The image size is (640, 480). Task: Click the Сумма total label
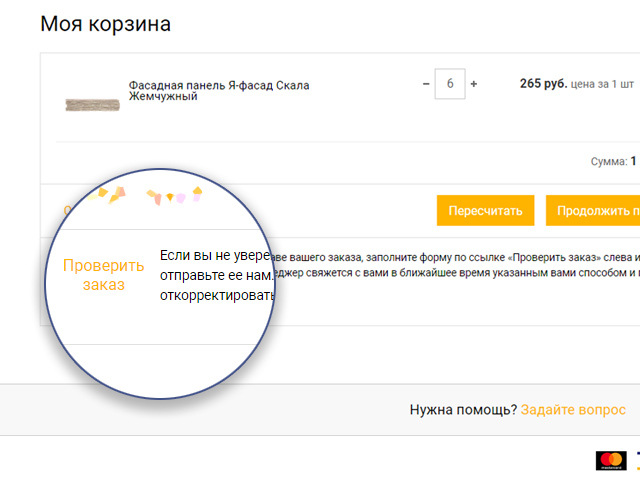coord(608,161)
